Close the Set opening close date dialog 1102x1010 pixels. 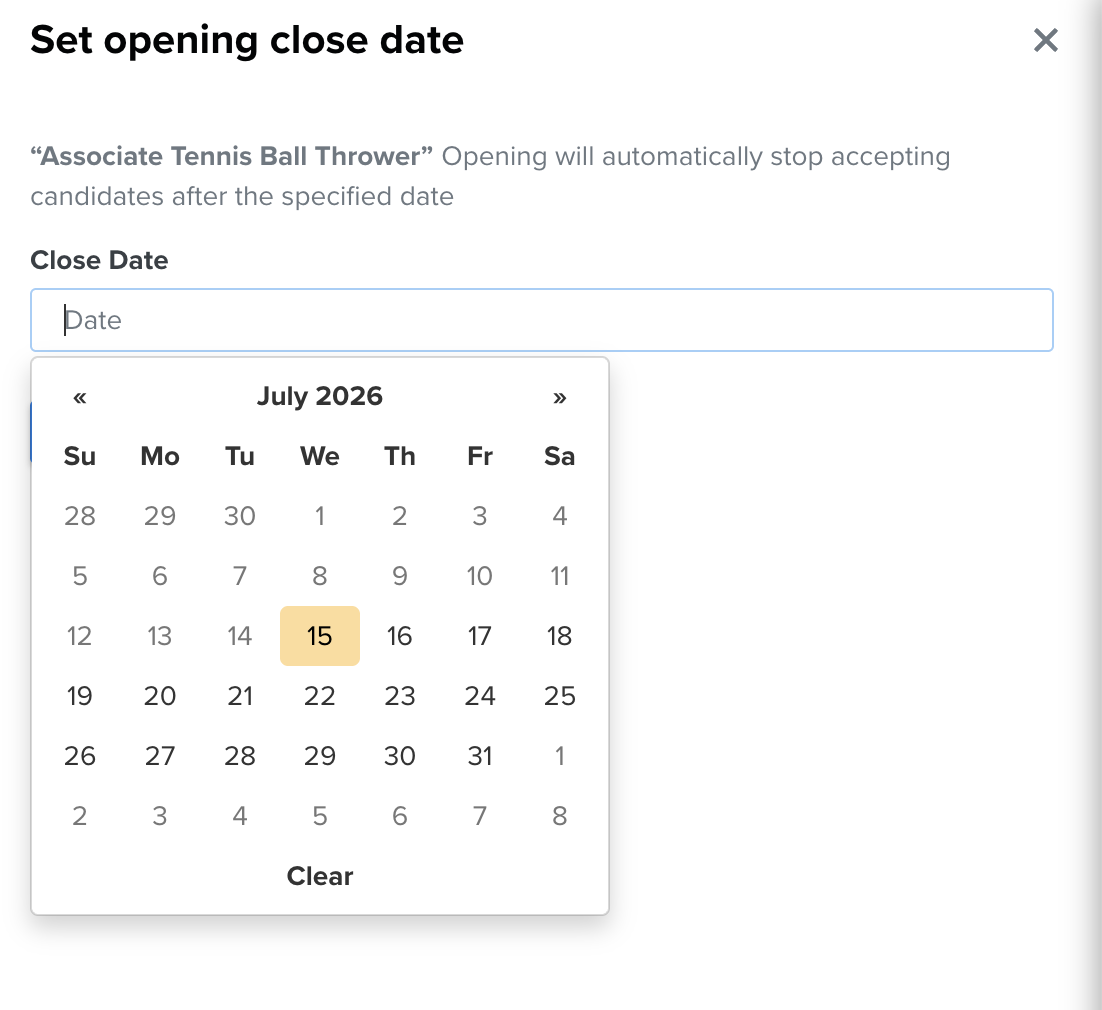click(x=1045, y=40)
